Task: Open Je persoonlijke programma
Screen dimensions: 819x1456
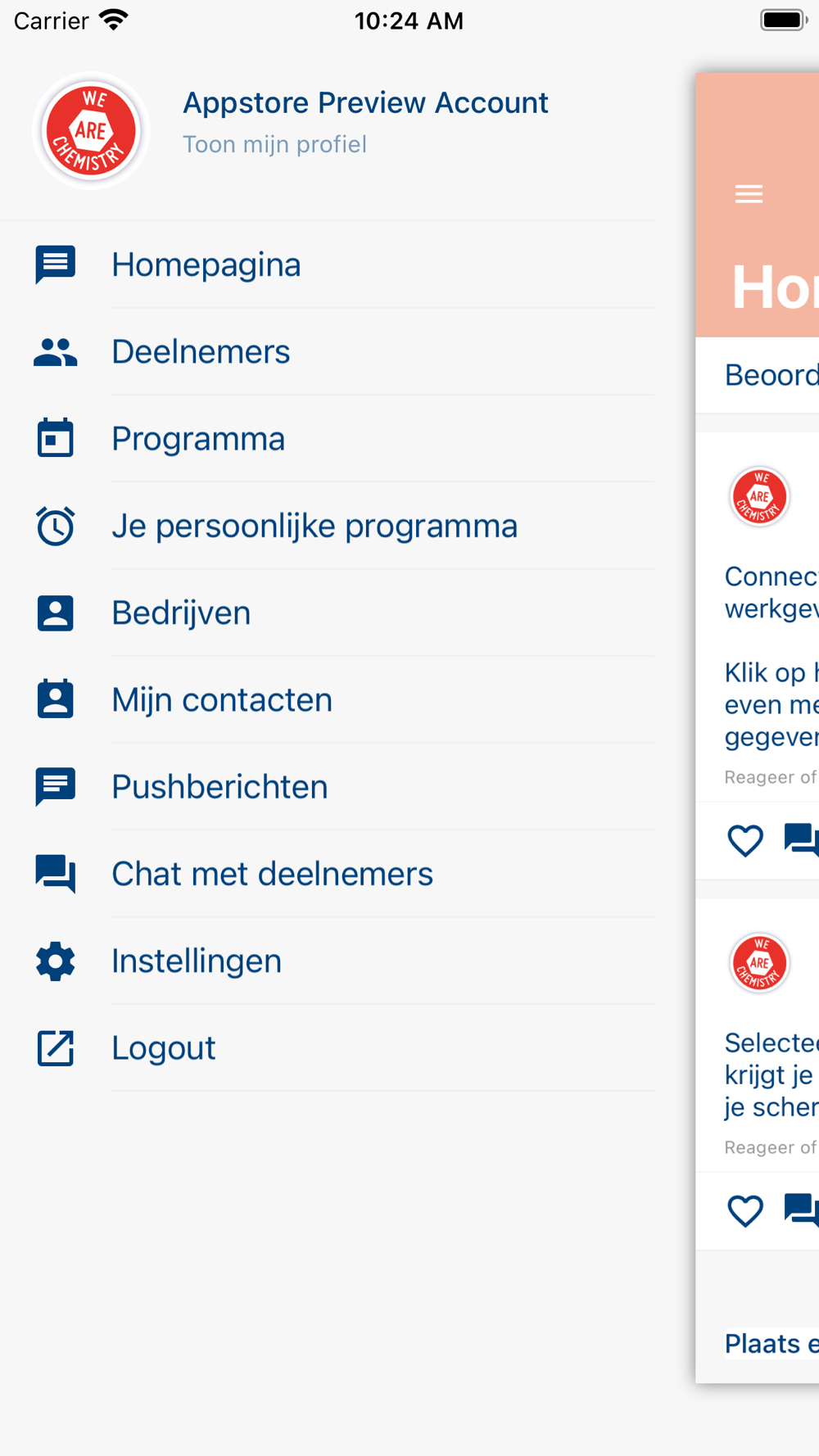Action: coord(314,526)
